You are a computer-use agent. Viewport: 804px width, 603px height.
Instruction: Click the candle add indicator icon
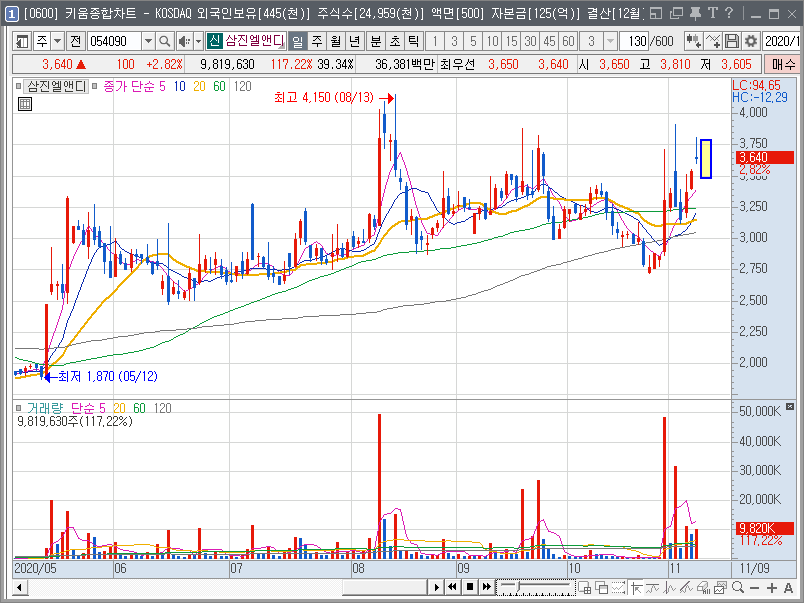pyautogui.click(x=694, y=41)
